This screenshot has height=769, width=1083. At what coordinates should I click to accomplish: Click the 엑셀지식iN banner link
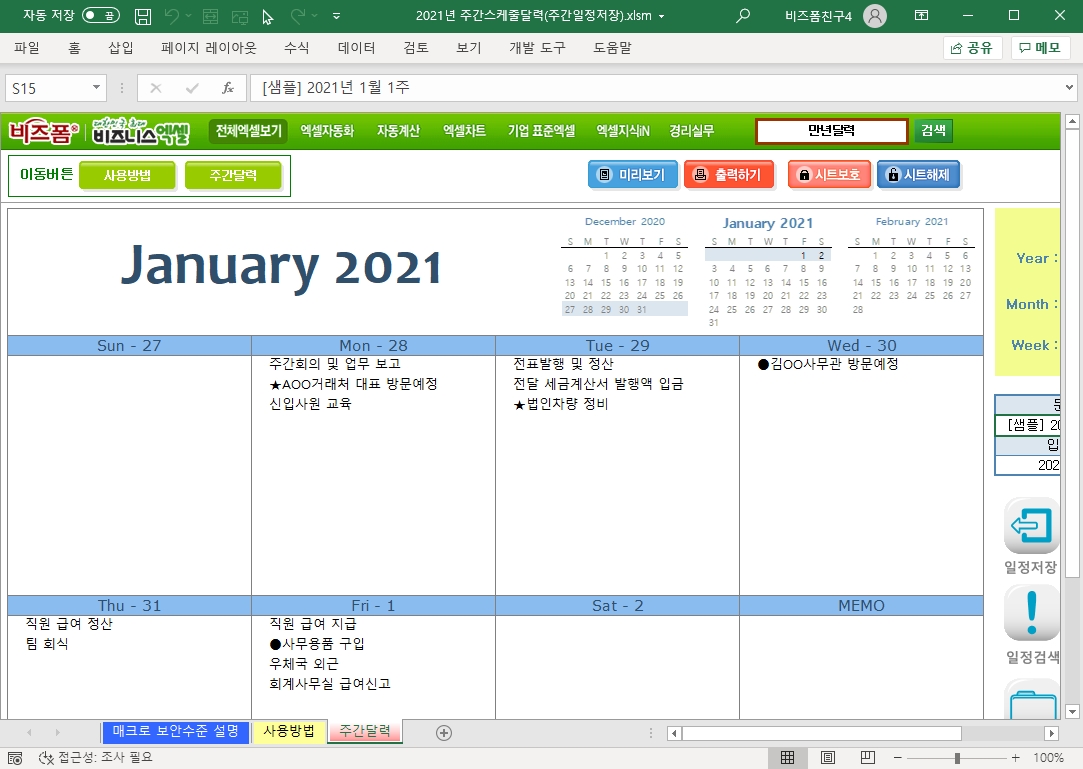click(623, 131)
